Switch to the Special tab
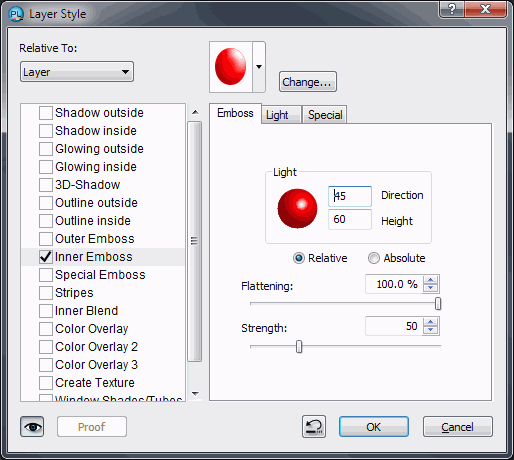The width and height of the screenshot is (514, 460). click(x=325, y=115)
